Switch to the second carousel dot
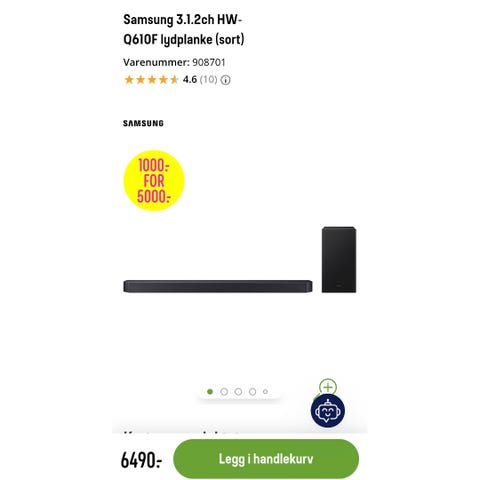Screen dimensions: 480x480 point(224,392)
